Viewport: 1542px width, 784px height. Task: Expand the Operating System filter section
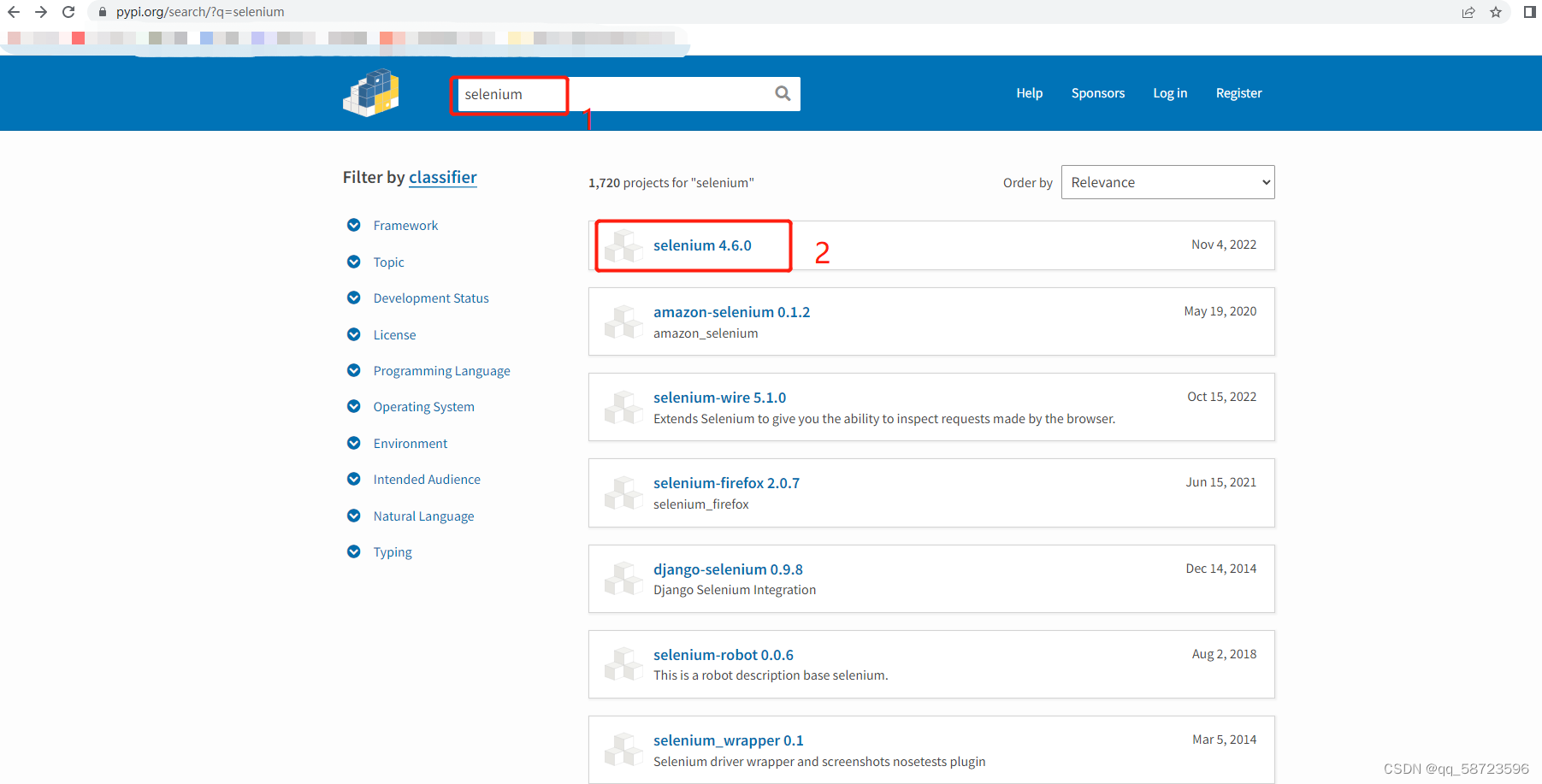[354, 406]
